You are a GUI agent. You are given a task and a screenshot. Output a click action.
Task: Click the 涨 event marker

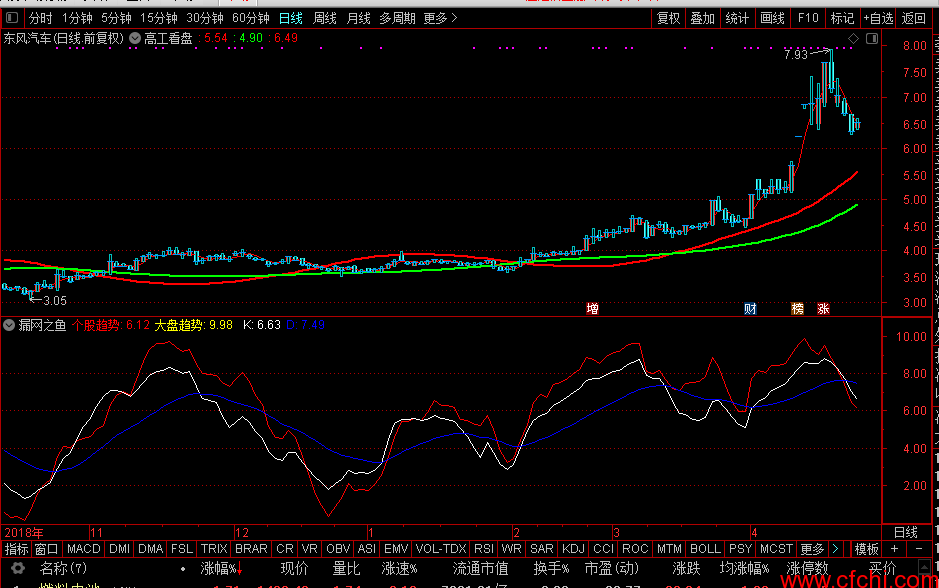click(x=823, y=308)
